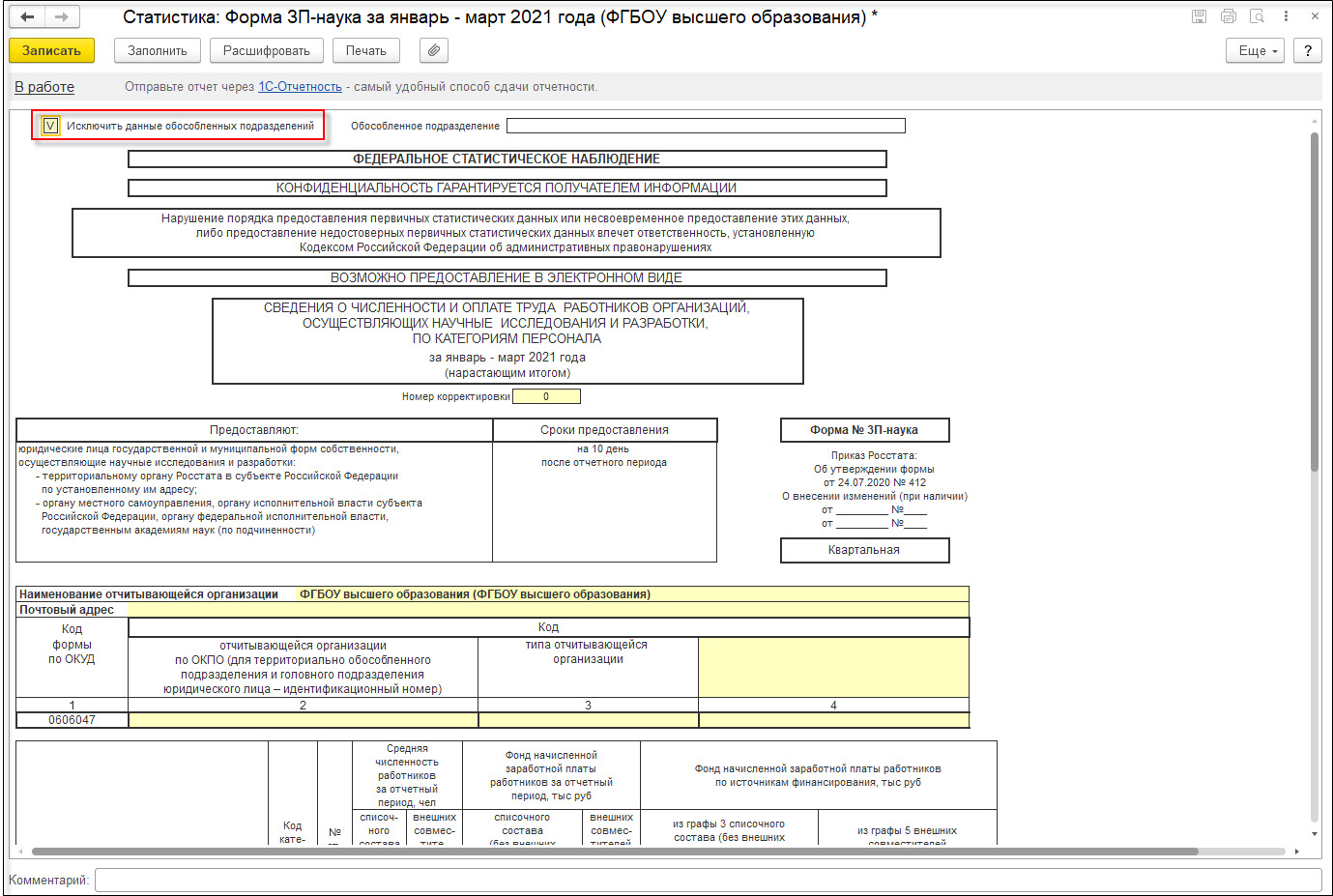Viewport: 1333px width, 896px height.
Task: Go back with the left arrow
Action: [x=27, y=17]
